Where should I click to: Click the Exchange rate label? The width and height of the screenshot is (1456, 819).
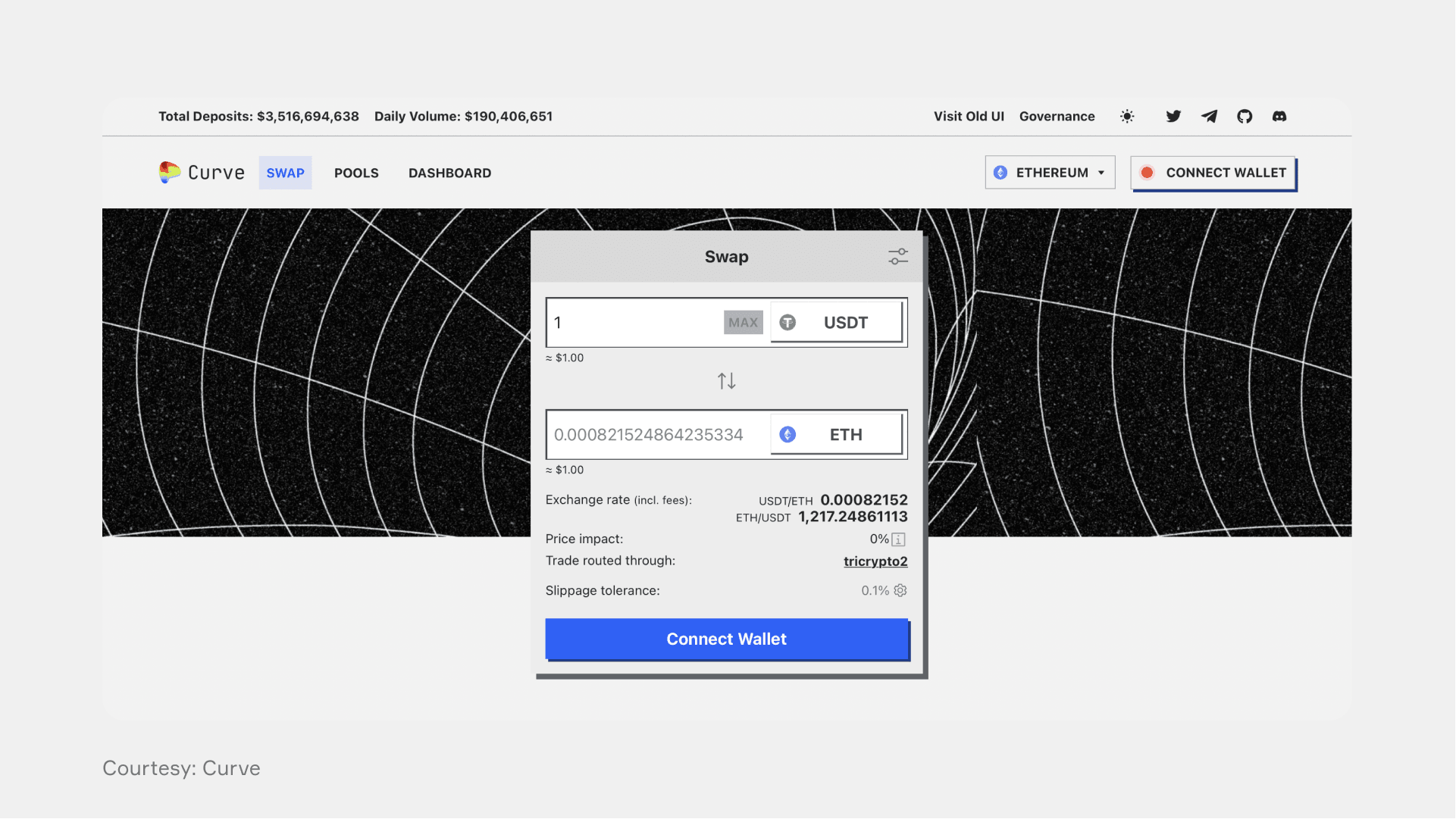[618, 500]
